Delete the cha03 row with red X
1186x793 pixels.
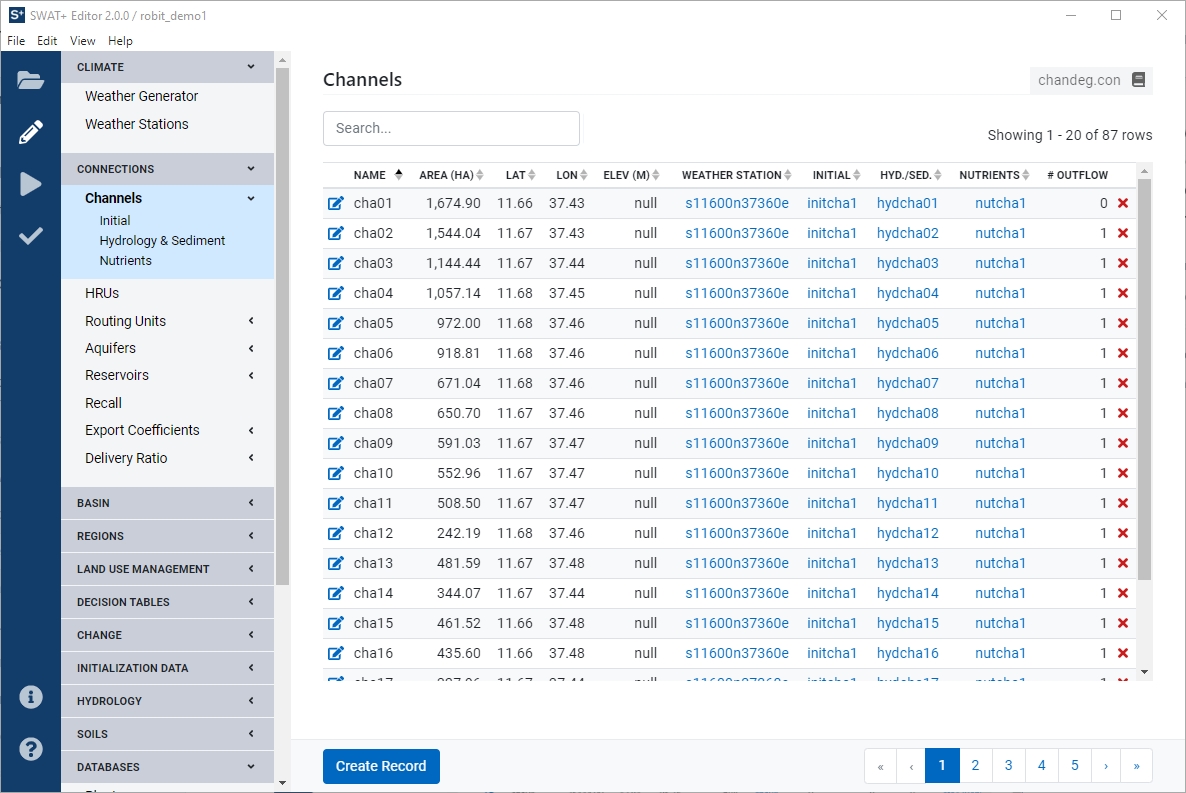click(1122, 264)
